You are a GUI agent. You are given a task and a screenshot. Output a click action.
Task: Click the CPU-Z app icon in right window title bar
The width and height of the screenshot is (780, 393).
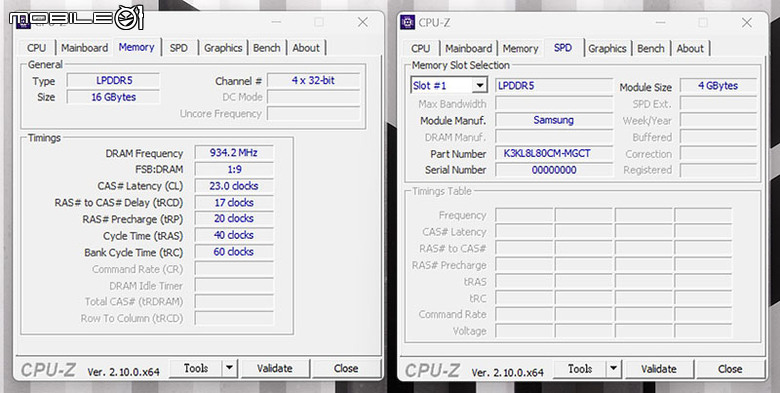coord(407,22)
